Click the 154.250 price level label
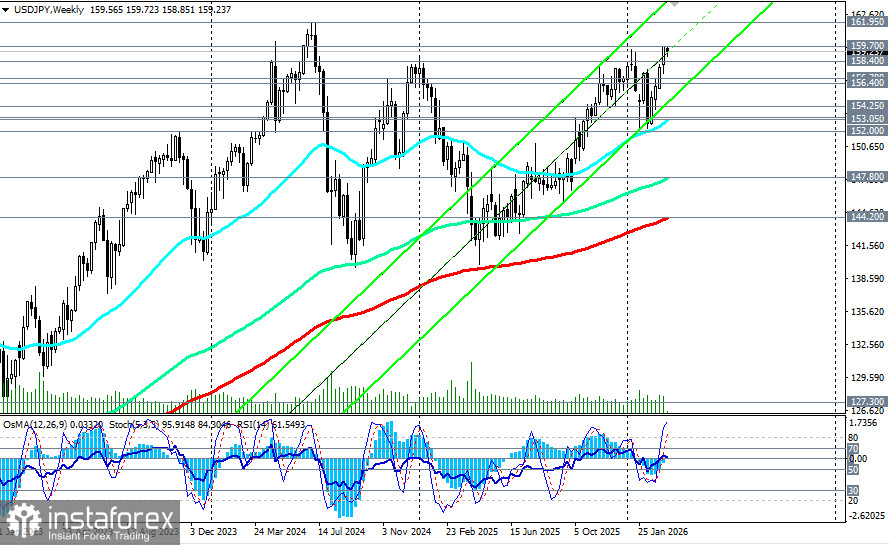The width and height of the screenshot is (889, 545). click(867, 105)
